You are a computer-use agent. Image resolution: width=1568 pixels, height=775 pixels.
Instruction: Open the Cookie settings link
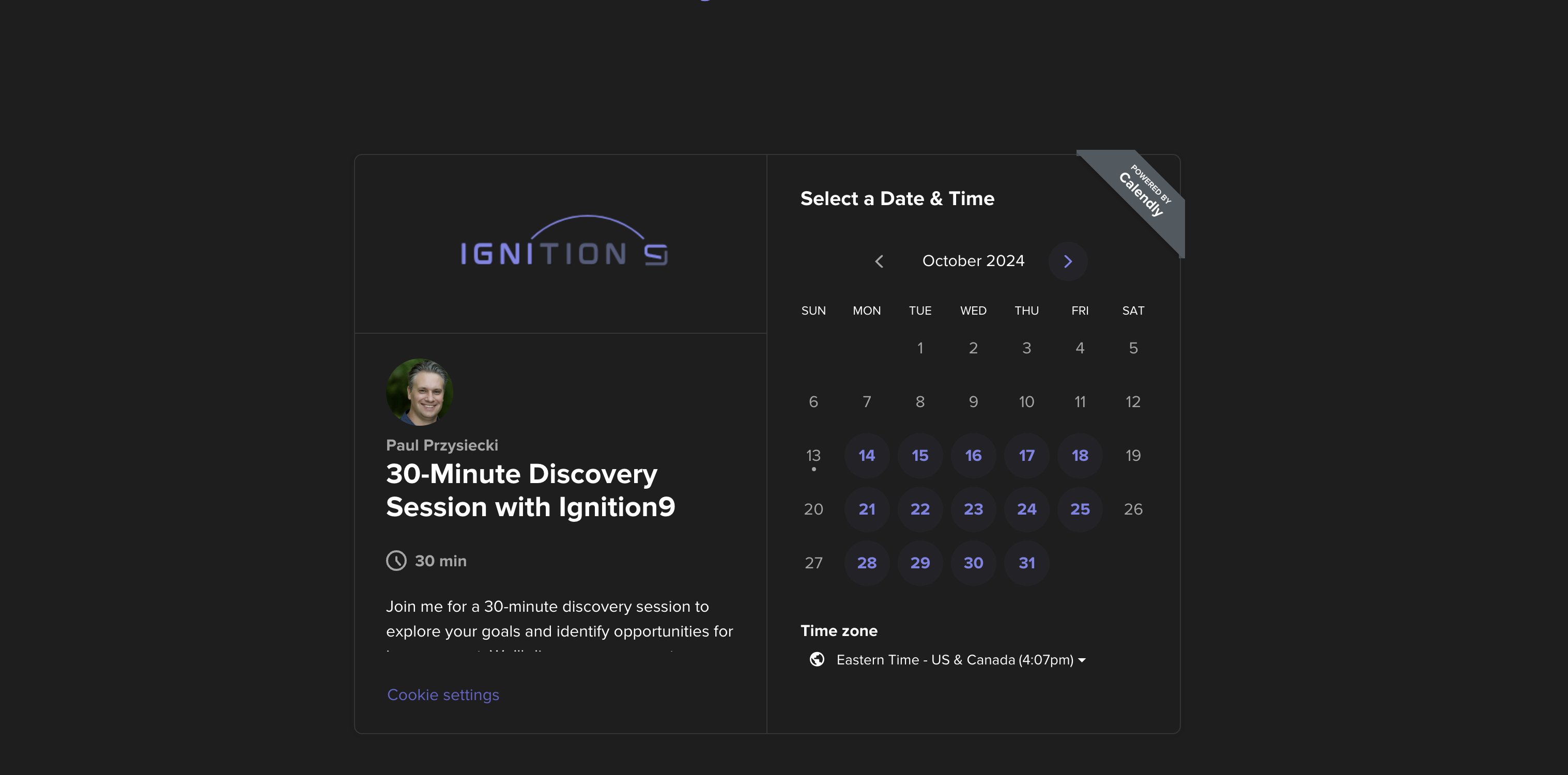442,695
